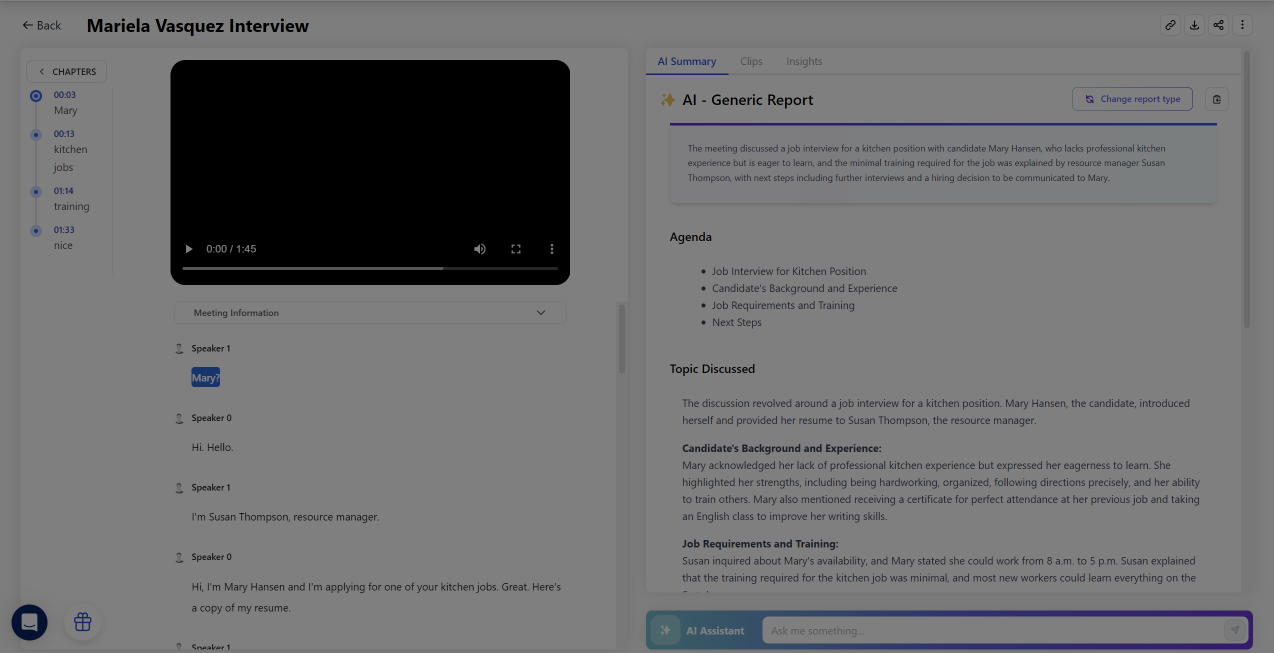Collapse the Chapters panel
This screenshot has height=653, width=1274.
[x=67, y=72]
